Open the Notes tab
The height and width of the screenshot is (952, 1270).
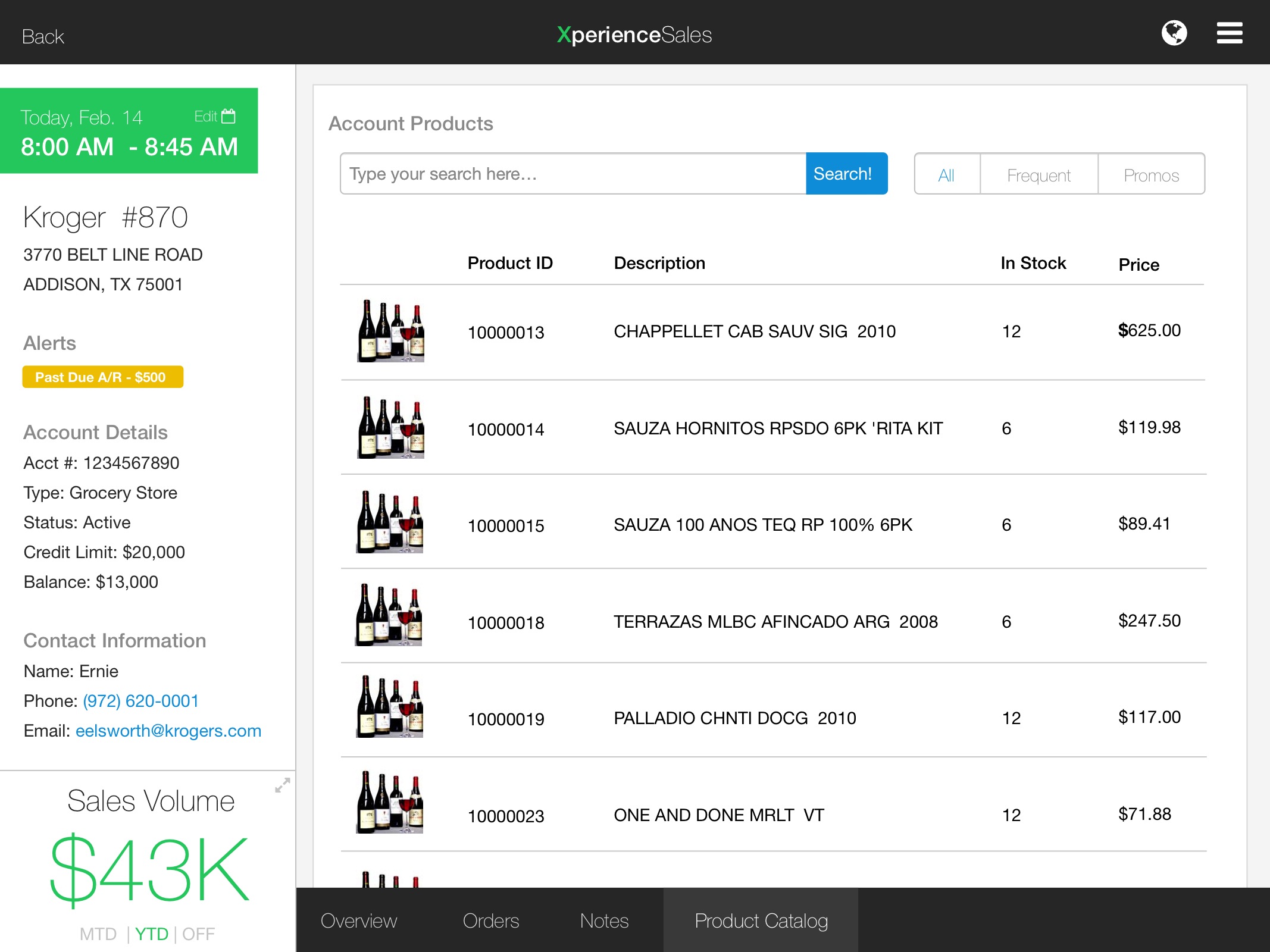[x=604, y=920]
